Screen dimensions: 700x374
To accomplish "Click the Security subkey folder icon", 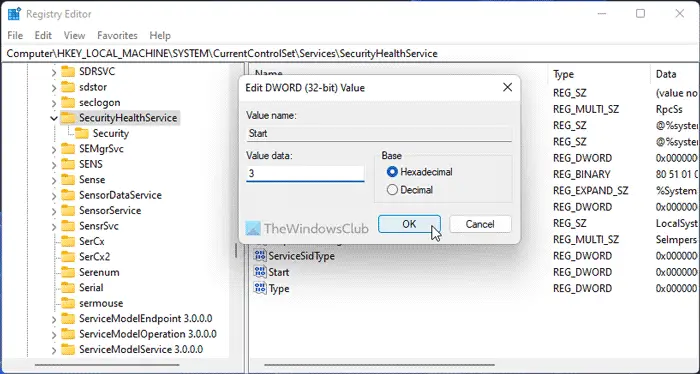I will coord(82,133).
